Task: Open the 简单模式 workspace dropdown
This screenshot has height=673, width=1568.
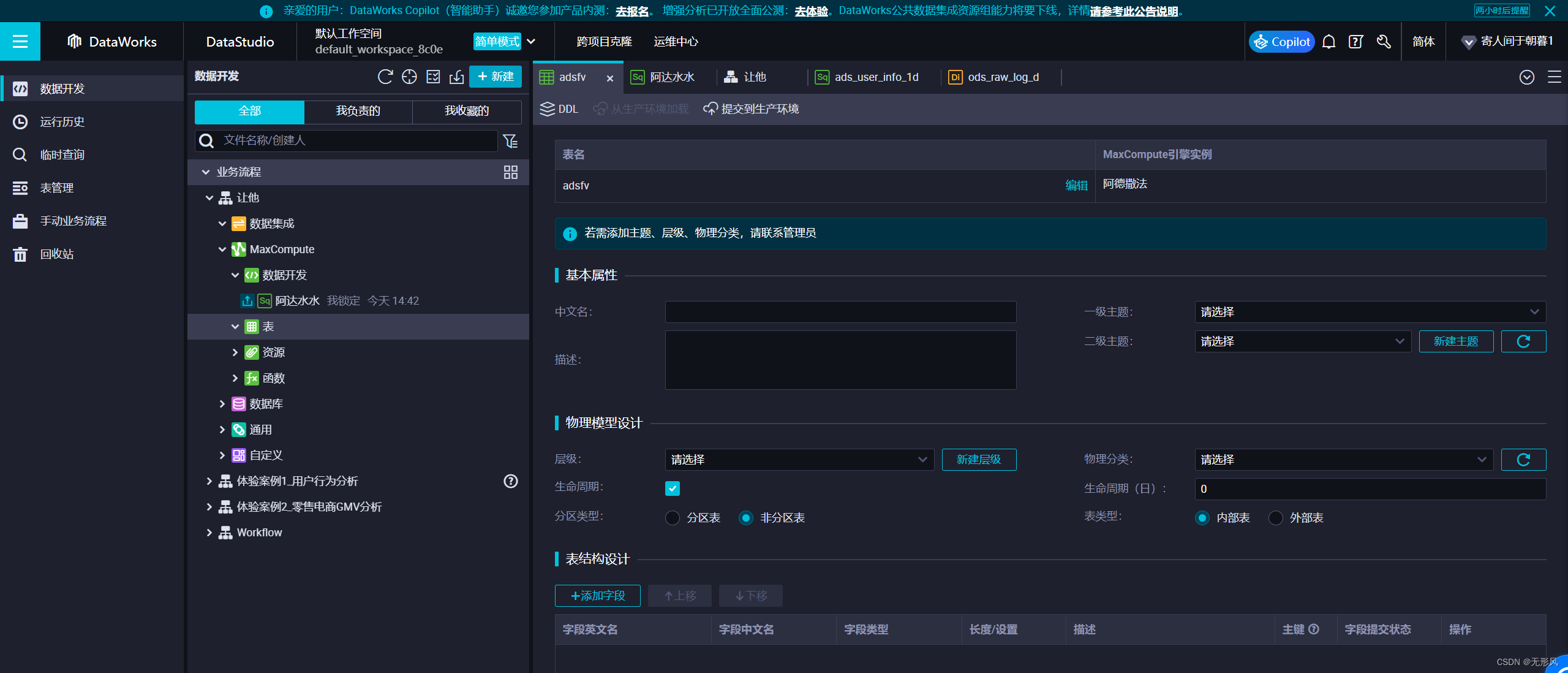Action: pos(505,41)
